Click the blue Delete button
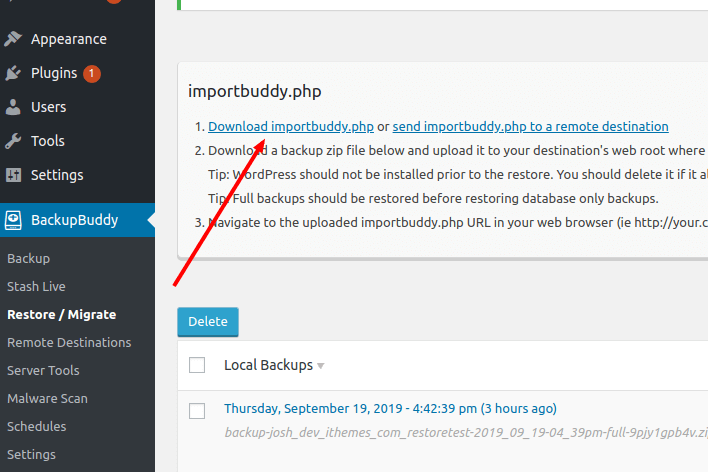 point(208,322)
